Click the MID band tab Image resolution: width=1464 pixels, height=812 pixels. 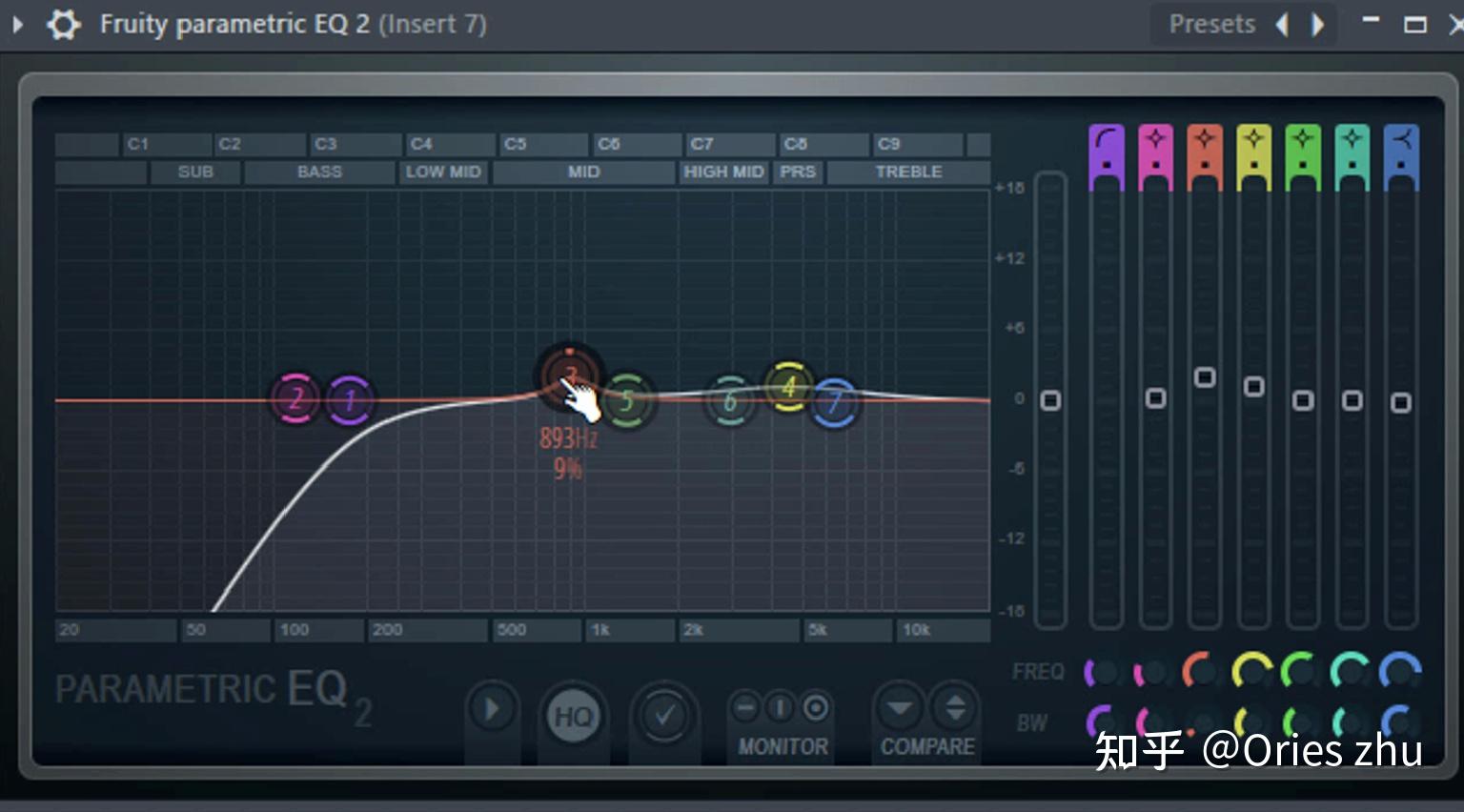583,173
